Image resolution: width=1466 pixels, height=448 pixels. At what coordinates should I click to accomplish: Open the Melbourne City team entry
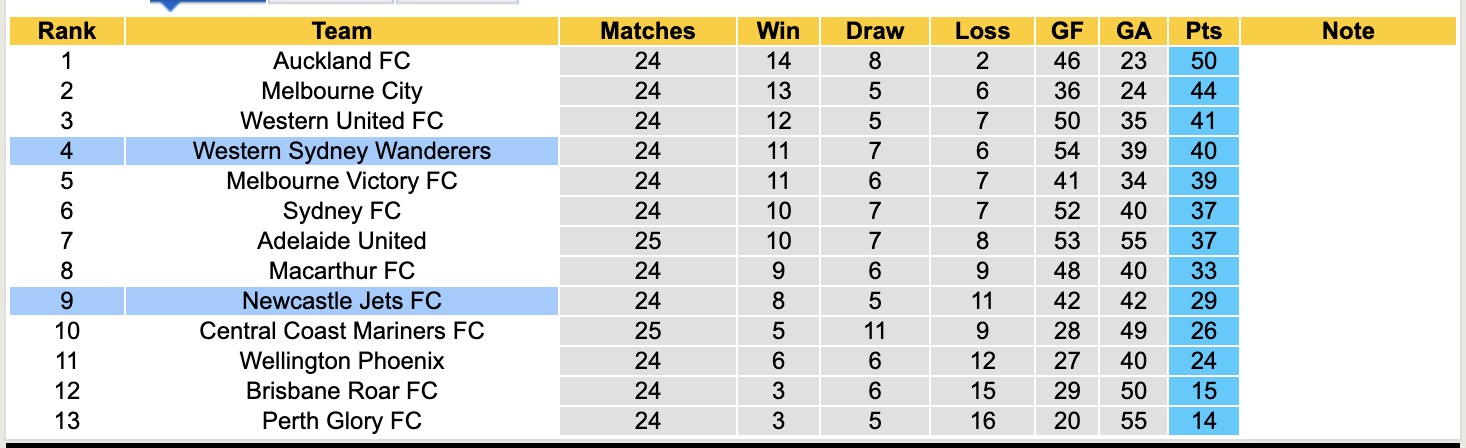tap(341, 91)
